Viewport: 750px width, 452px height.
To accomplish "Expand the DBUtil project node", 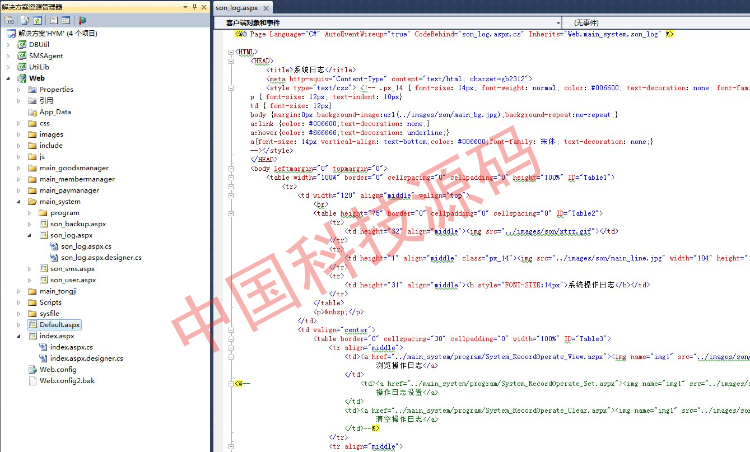I will 8,44.
